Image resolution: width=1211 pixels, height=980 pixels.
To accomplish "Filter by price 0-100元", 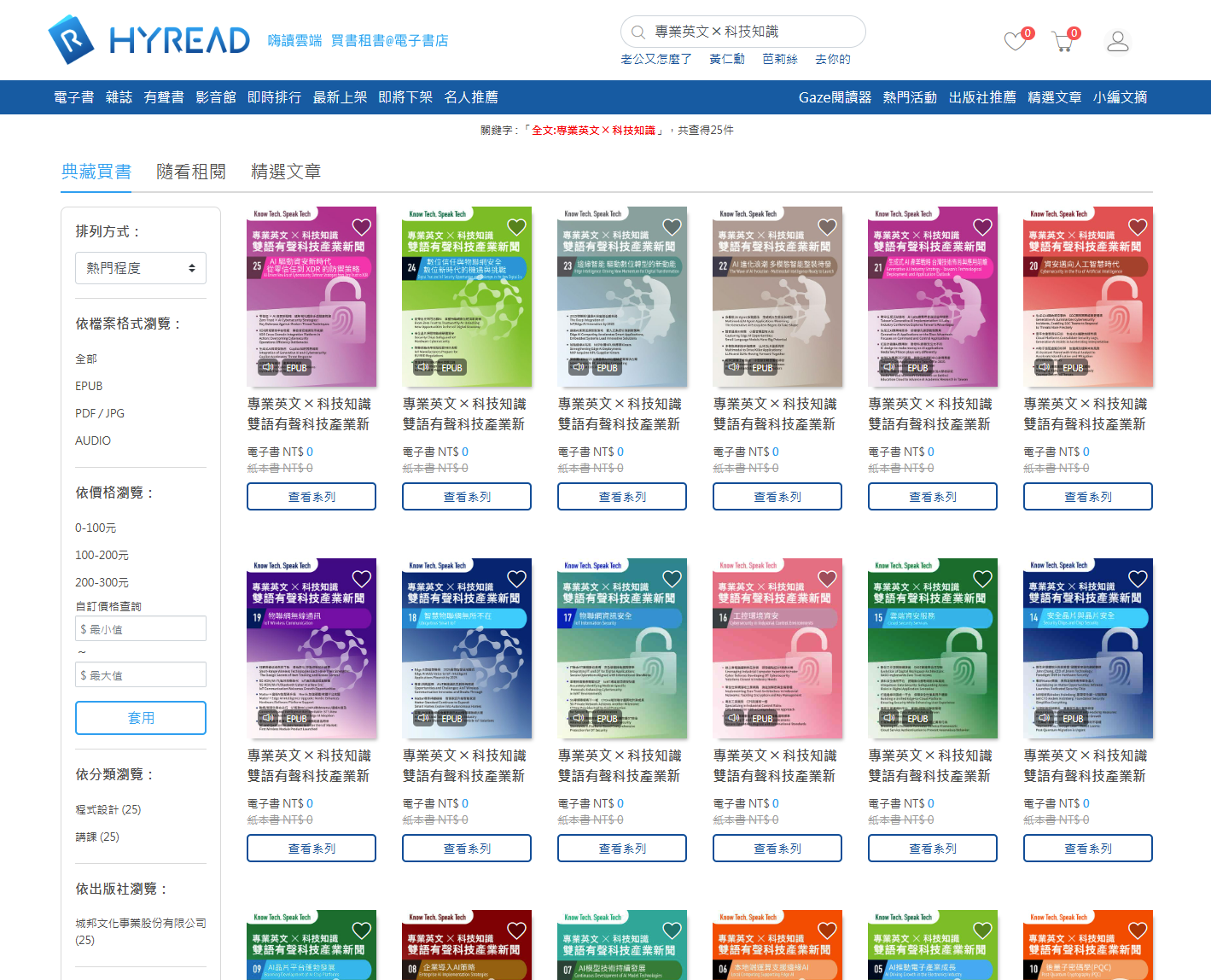I will (96, 528).
